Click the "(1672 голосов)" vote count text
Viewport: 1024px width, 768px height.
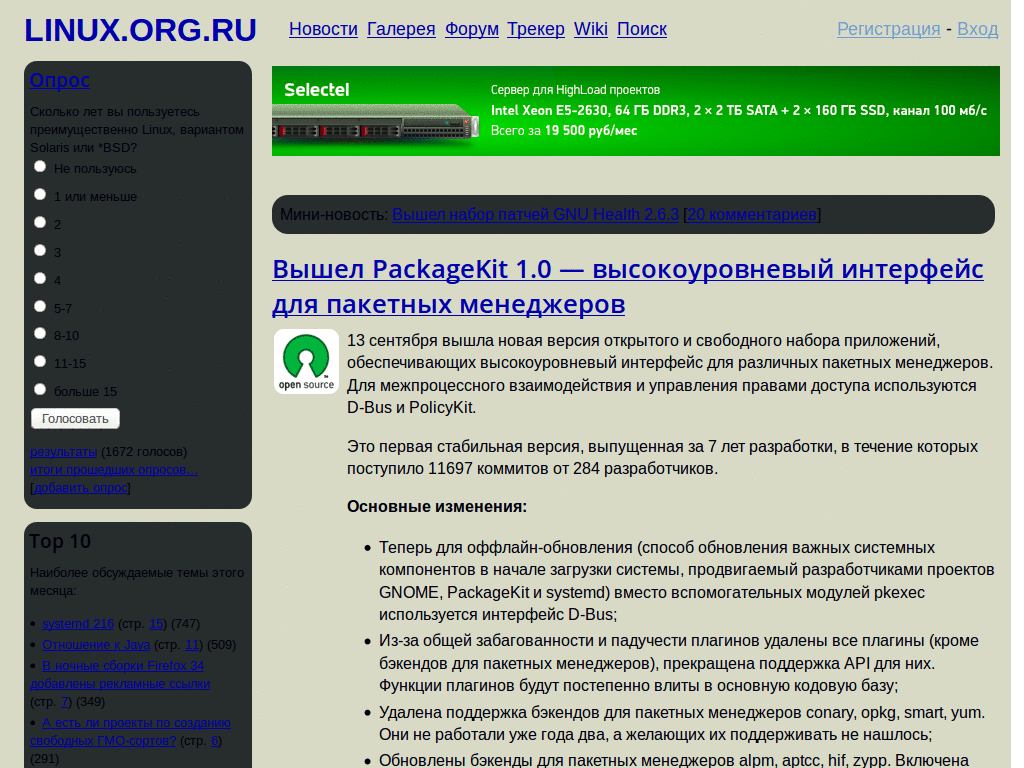point(144,452)
